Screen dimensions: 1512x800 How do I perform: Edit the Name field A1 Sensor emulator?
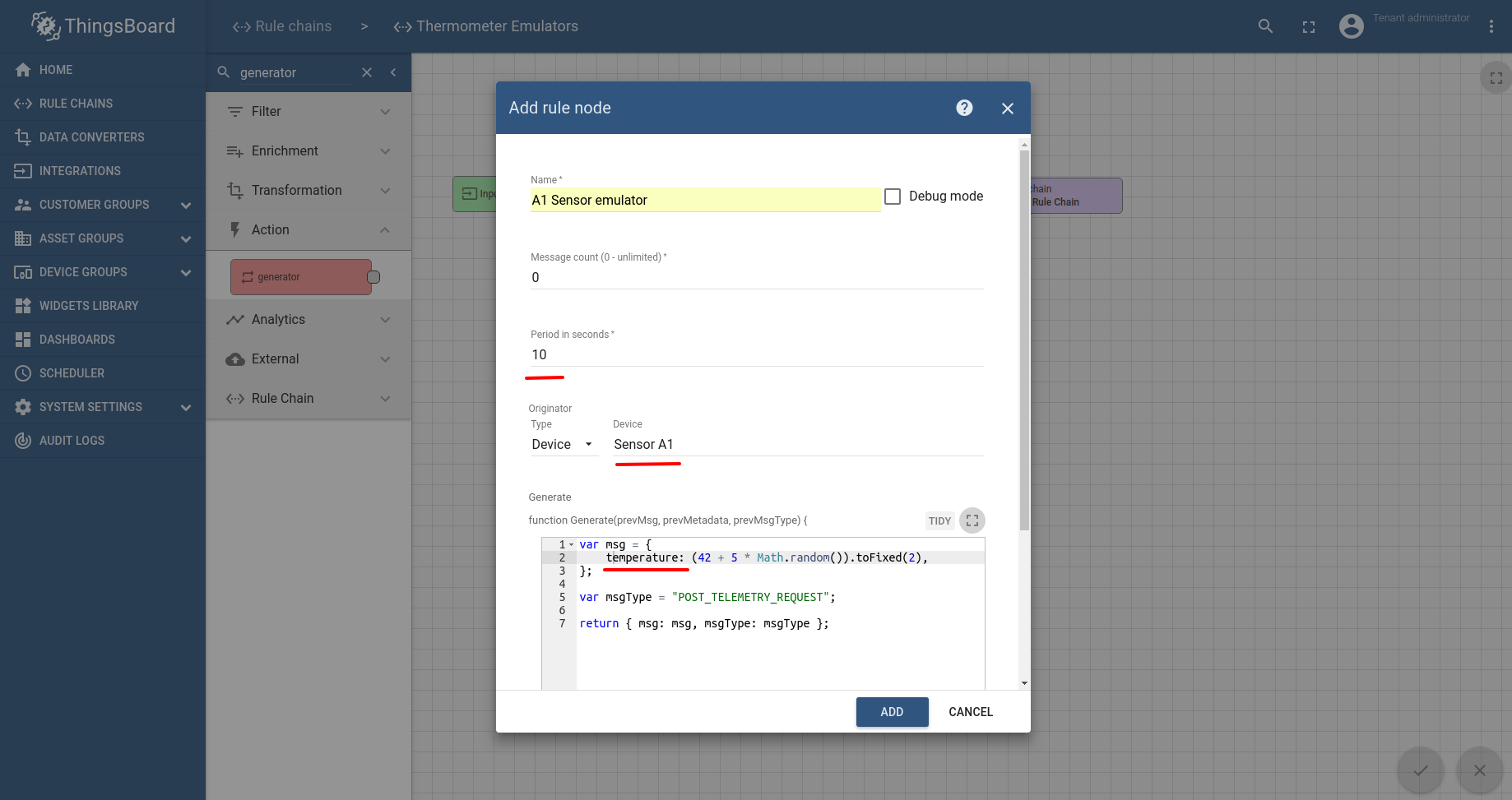[x=705, y=200]
